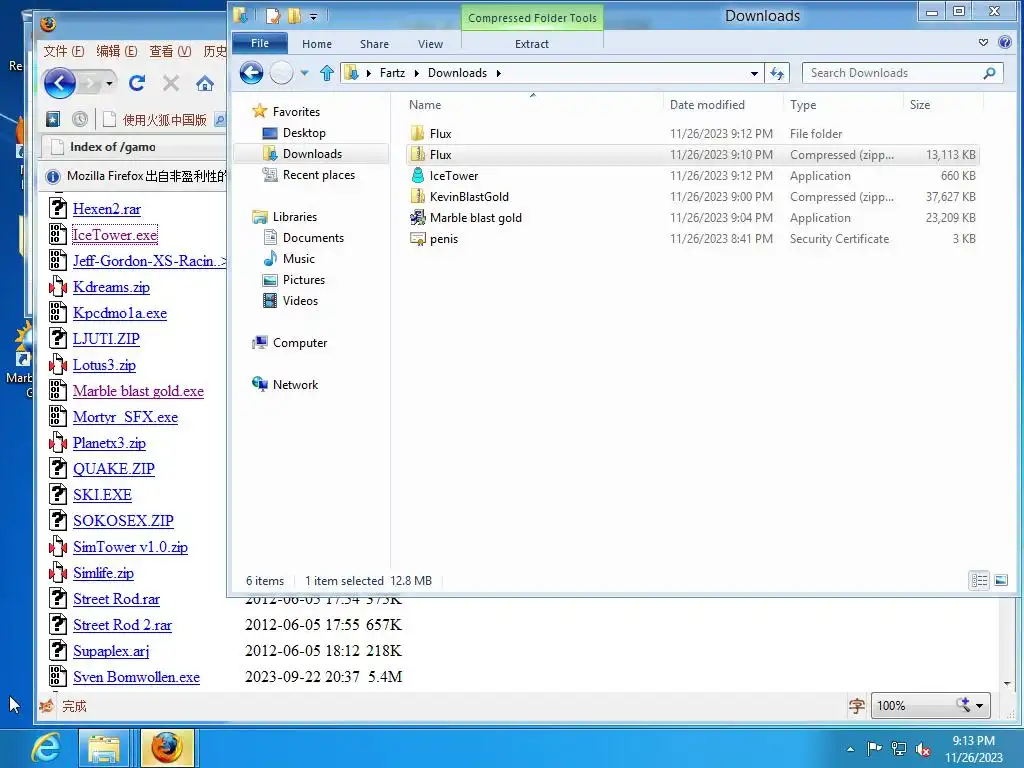Switch to the View ribbon tab
The height and width of the screenshot is (768, 1024).
point(430,44)
